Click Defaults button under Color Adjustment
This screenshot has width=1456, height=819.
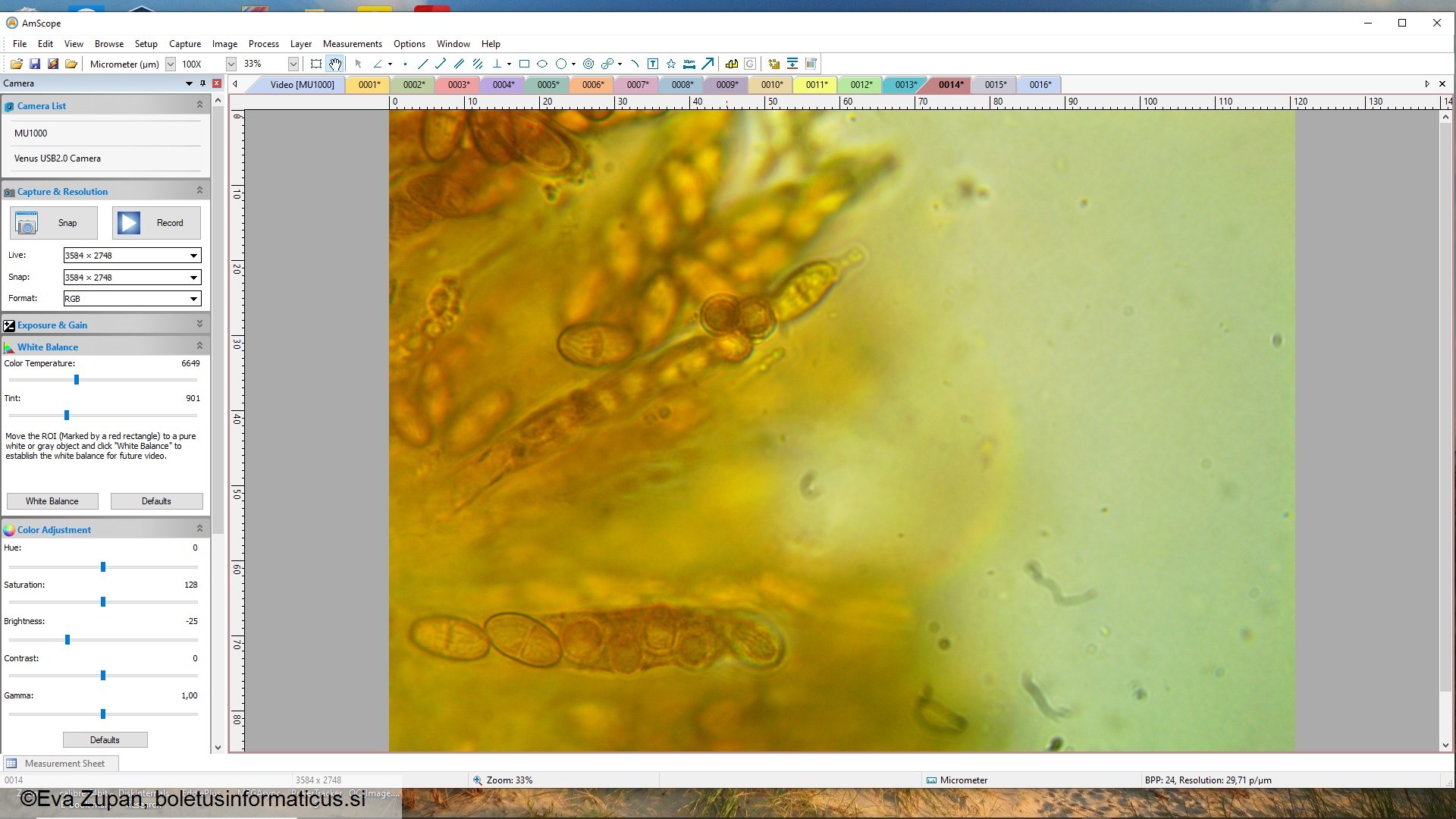click(105, 740)
